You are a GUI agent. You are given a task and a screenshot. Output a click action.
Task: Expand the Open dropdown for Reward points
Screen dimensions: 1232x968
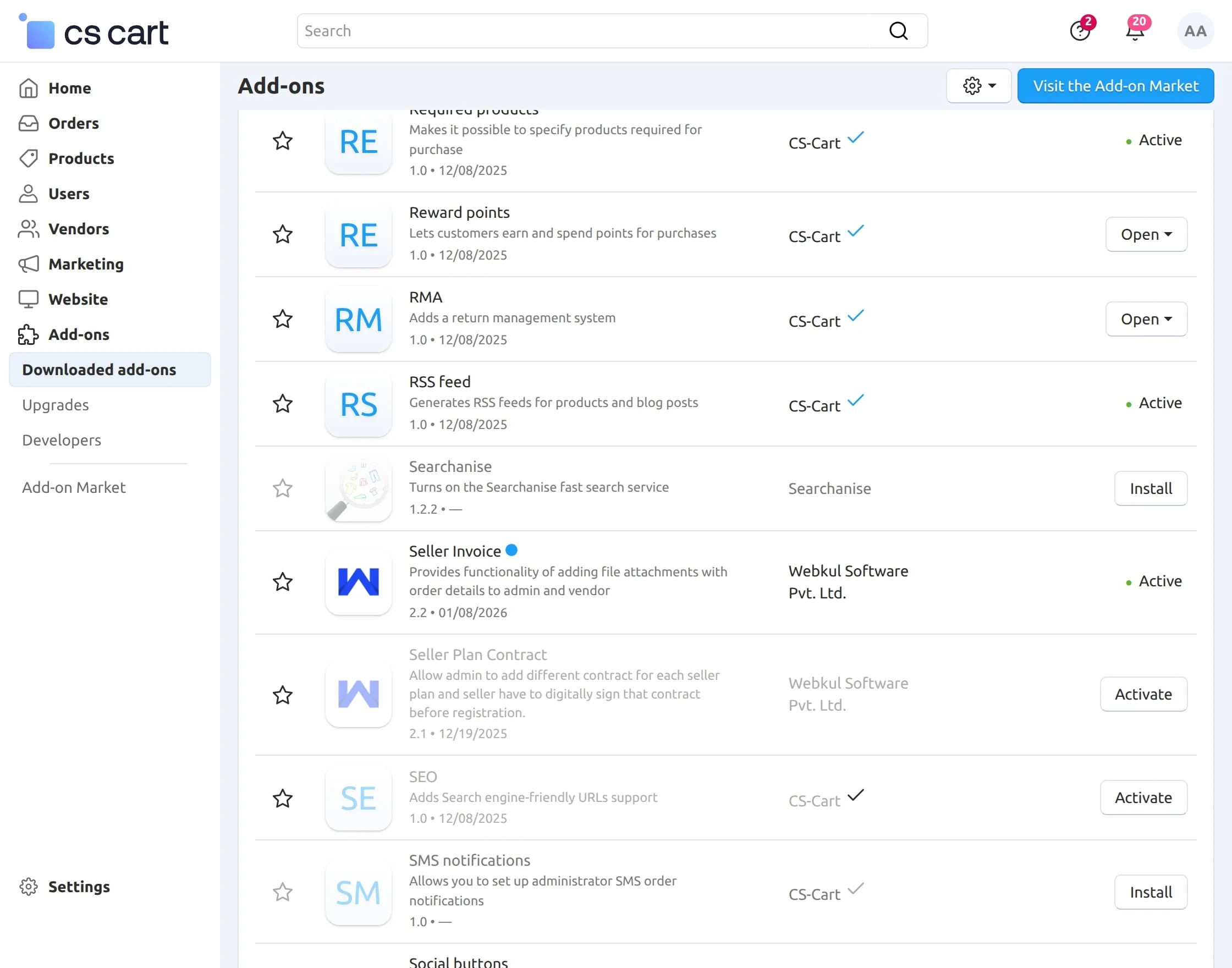click(x=1146, y=235)
